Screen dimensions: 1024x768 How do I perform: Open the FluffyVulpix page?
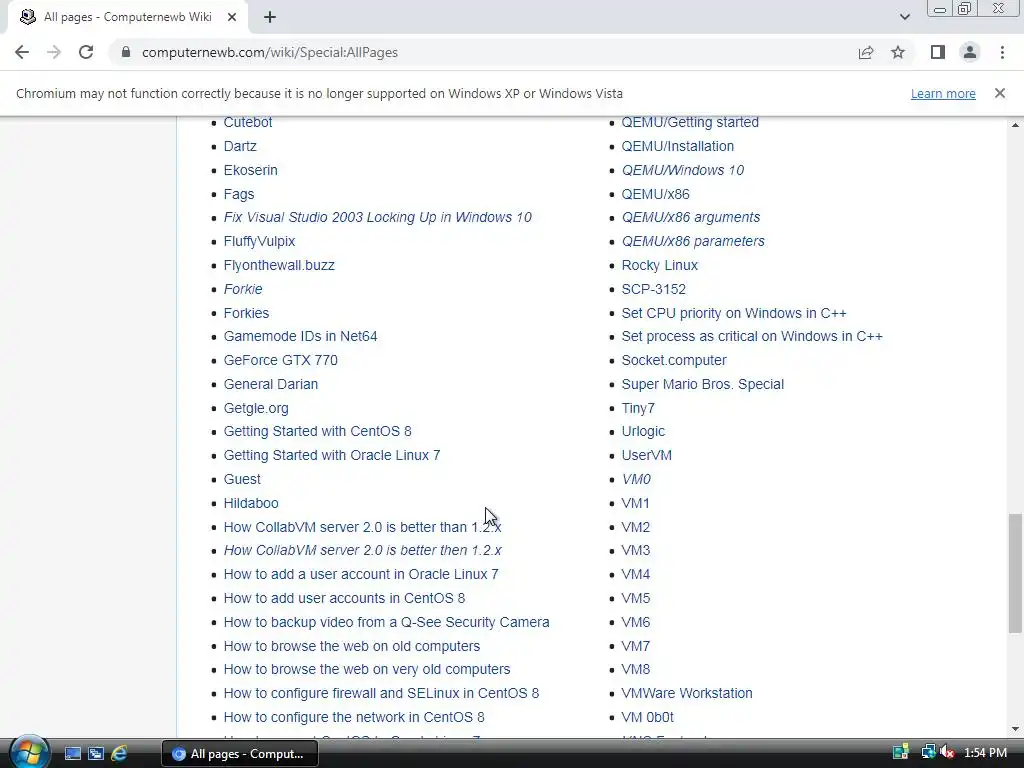pos(259,242)
